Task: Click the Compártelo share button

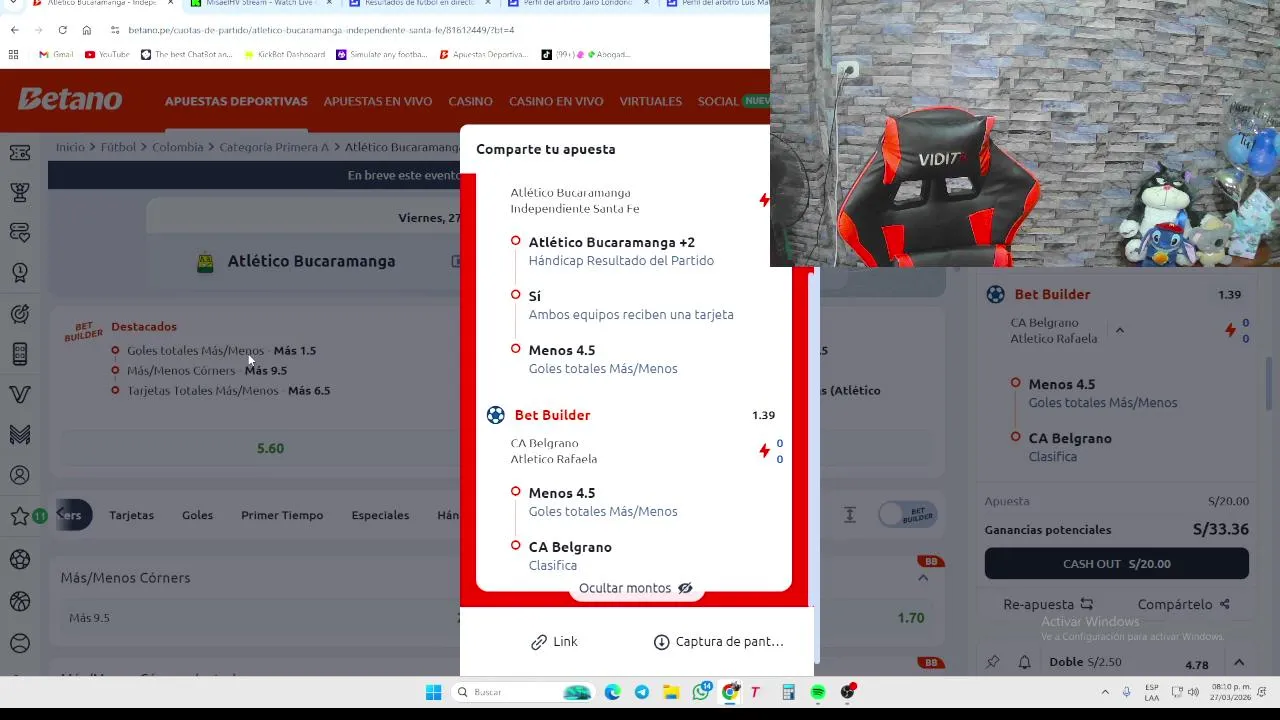Action: (x=1183, y=604)
